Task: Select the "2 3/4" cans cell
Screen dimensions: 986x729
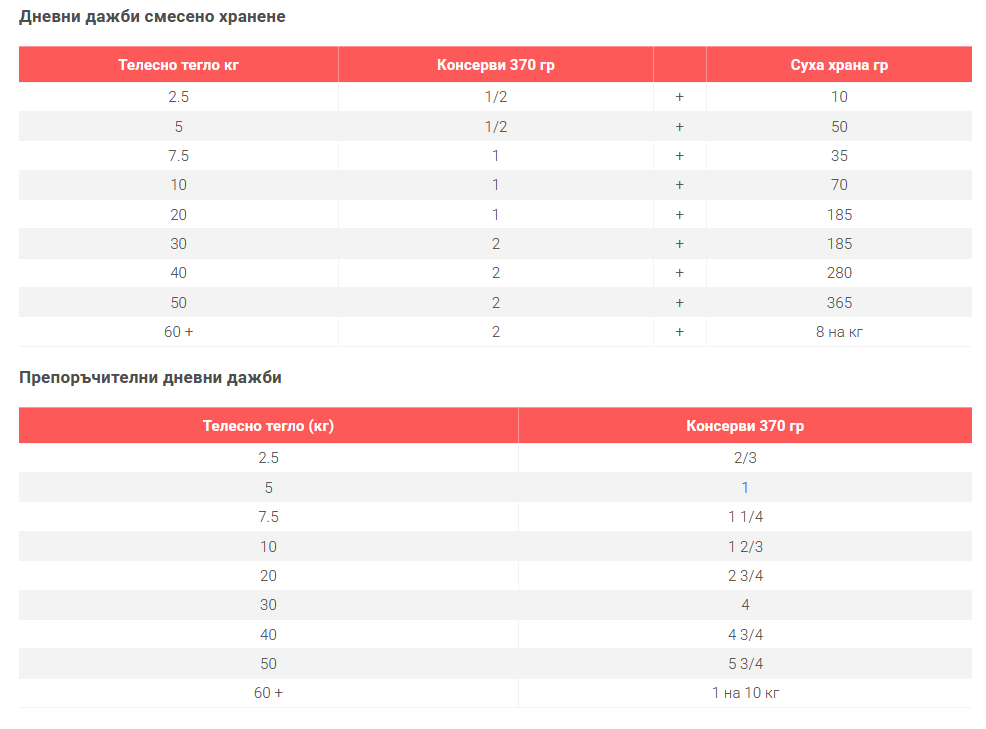Action: (x=745, y=576)
